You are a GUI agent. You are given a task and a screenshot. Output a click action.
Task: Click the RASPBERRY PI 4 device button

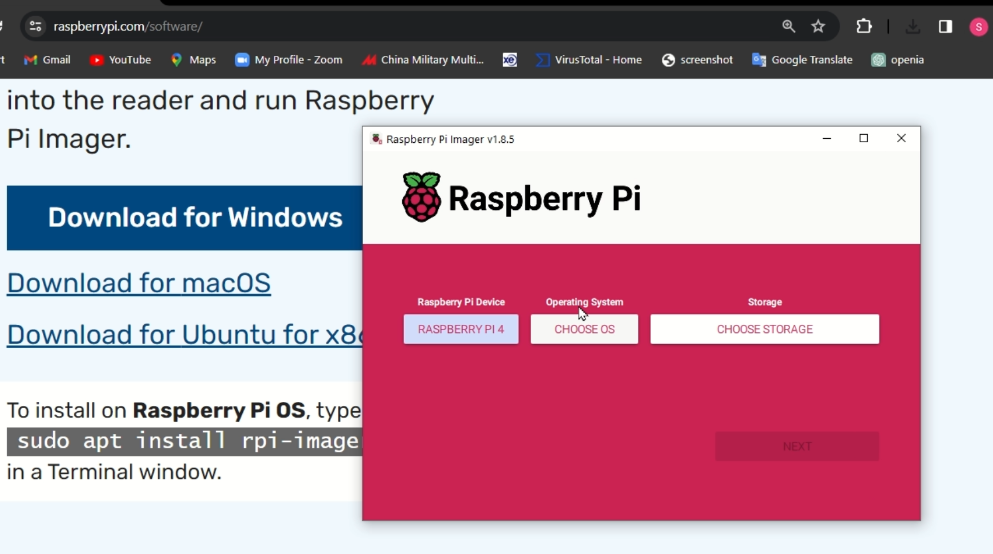point(461,329)
